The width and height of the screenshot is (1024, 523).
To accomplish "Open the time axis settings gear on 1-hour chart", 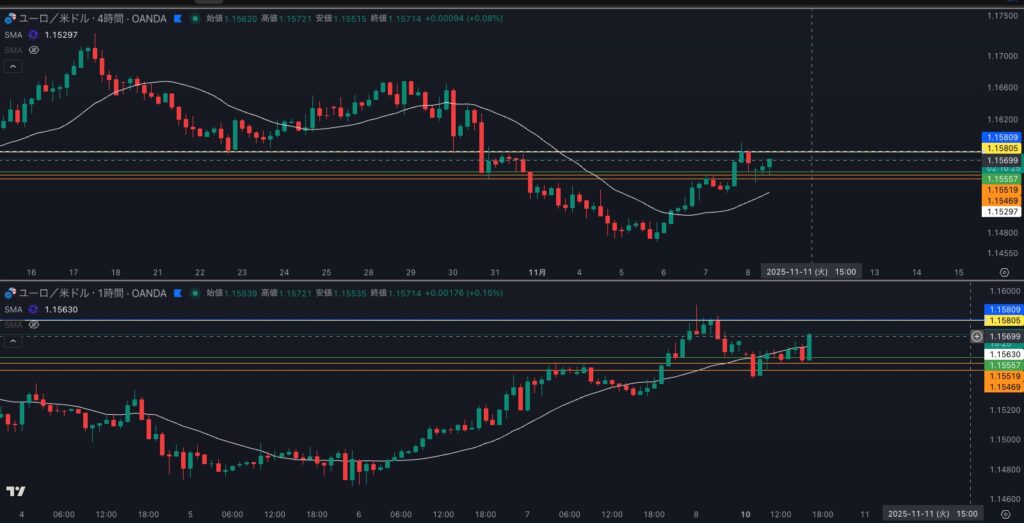I will tap(1004, 513).
